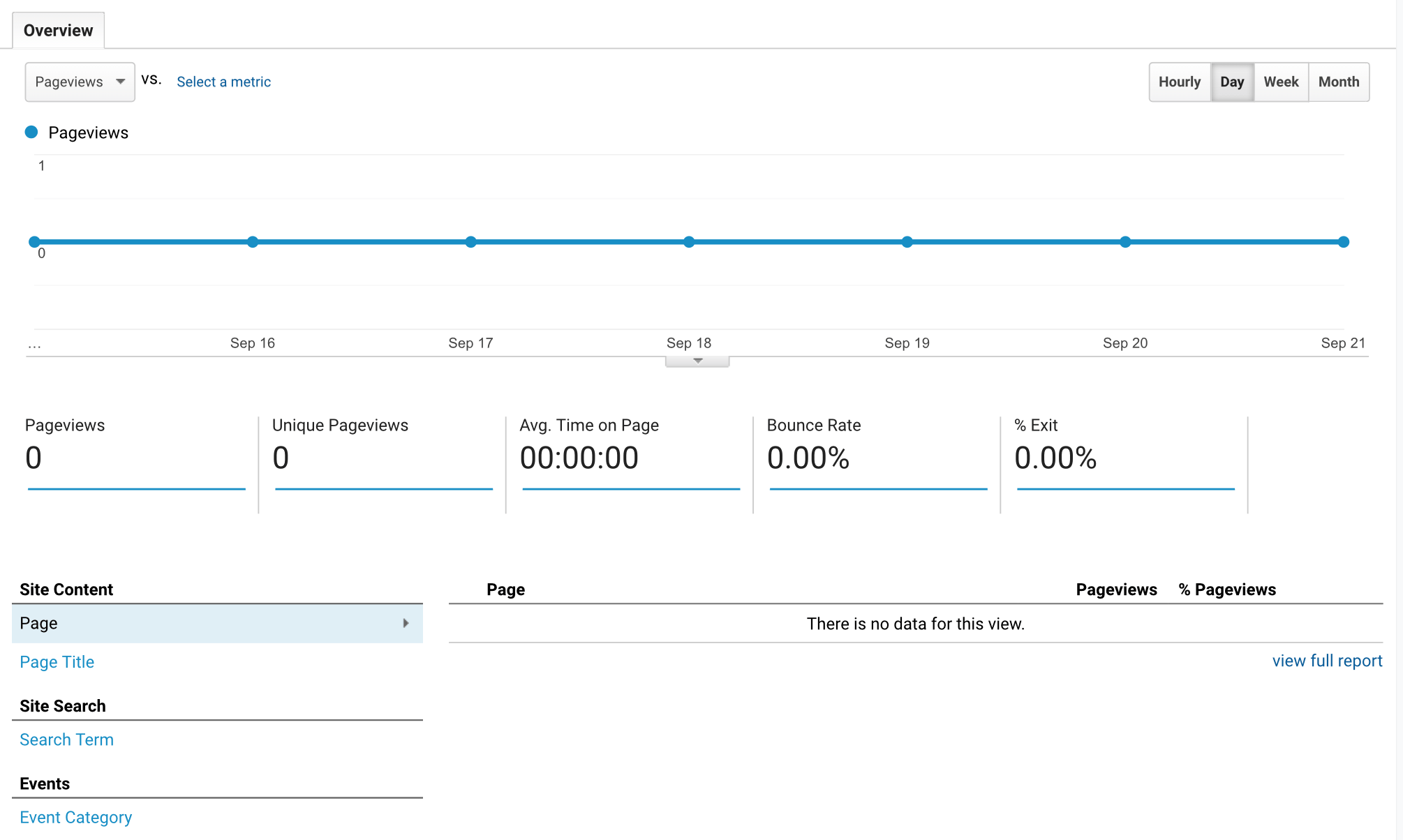This screenshot has width=1403, height=840.
Task: Confirm Day granularity is selected
Action: coord(1232,82)
